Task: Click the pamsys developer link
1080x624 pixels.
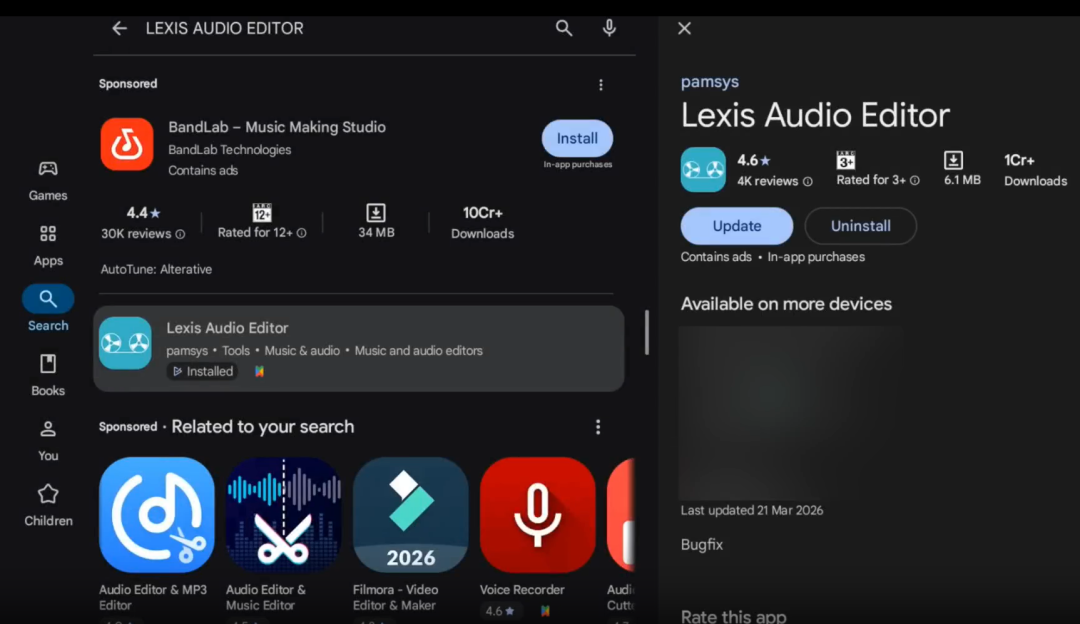Action: coord(709,81)
